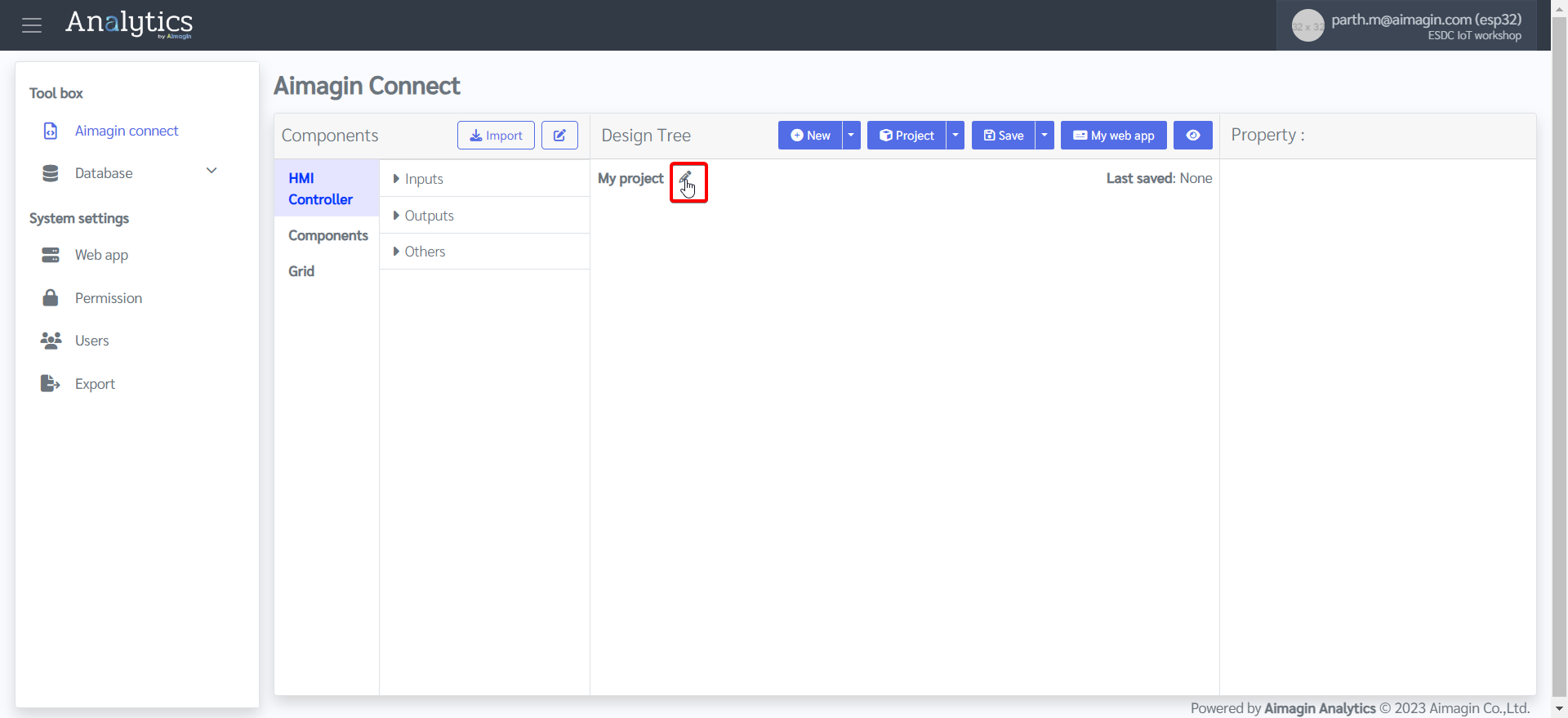Click the Aimagin Analytics footer link
Image resolution: width=1568 pixels, height=718 pixels.
click(1320, 708)
